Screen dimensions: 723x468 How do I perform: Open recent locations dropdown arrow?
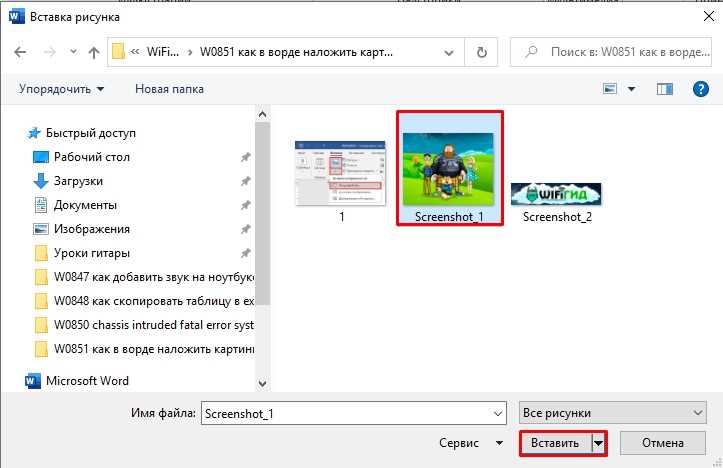coord(73,52)
